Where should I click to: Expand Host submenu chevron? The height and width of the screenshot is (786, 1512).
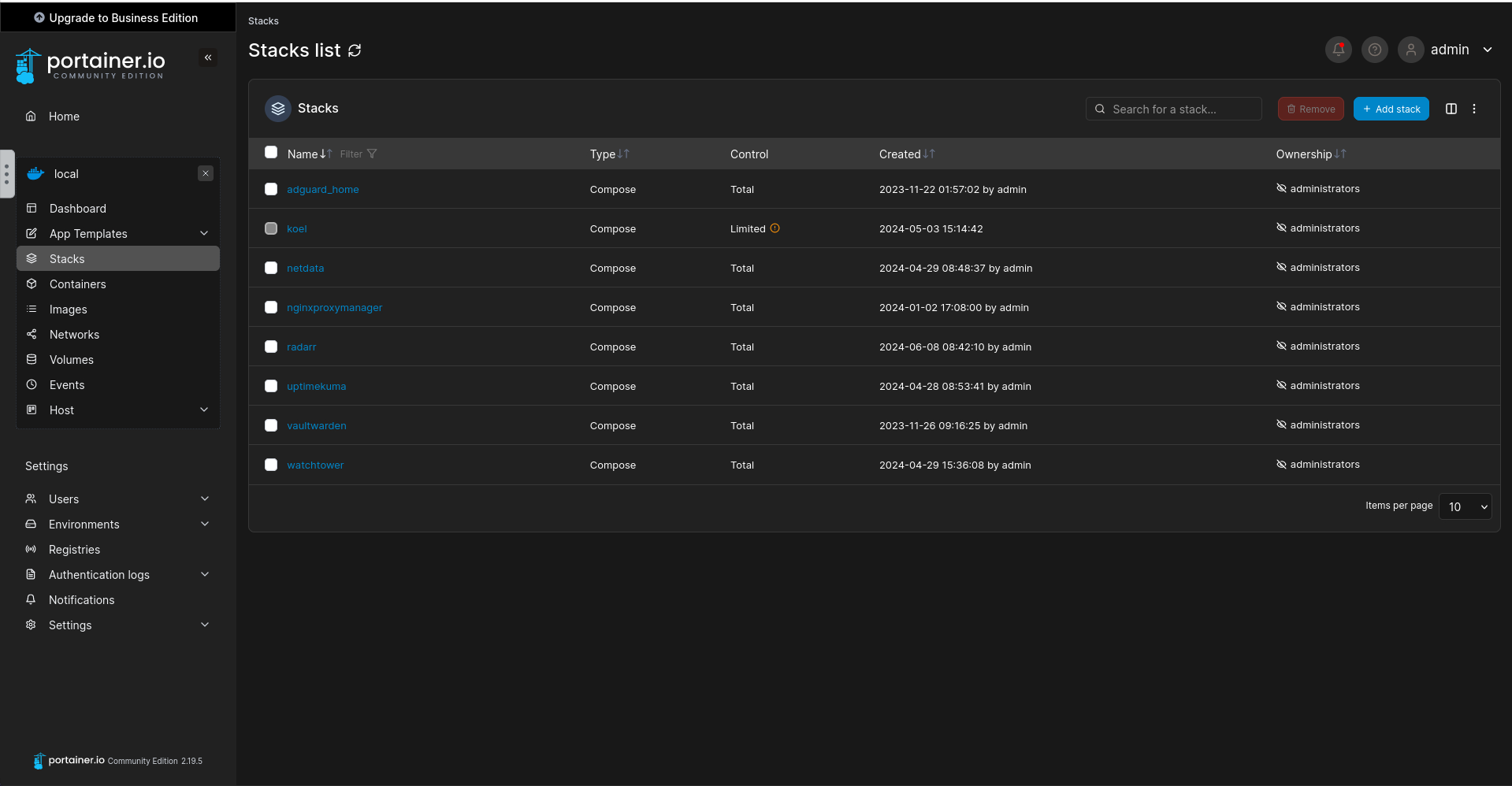coord(204,410)
